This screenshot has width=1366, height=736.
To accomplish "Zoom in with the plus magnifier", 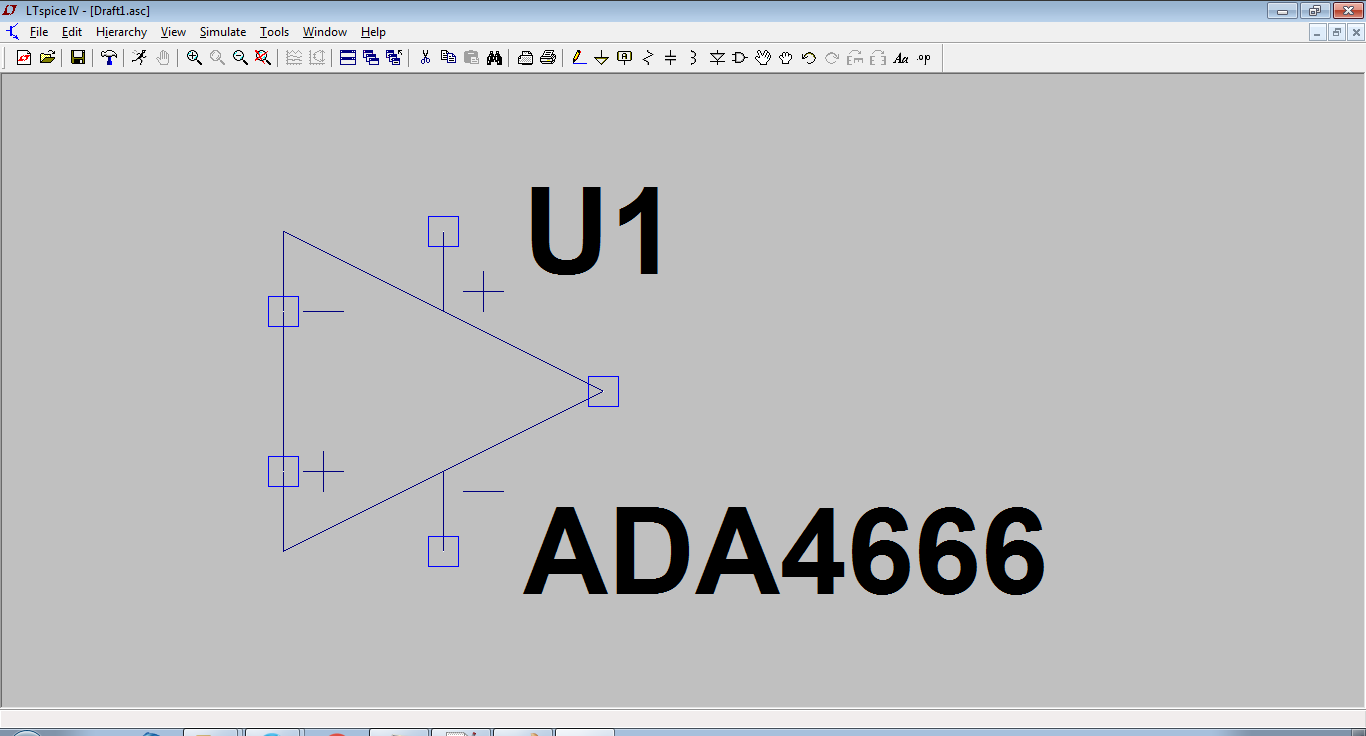I will pyautogui.click(x=194, y=58).
